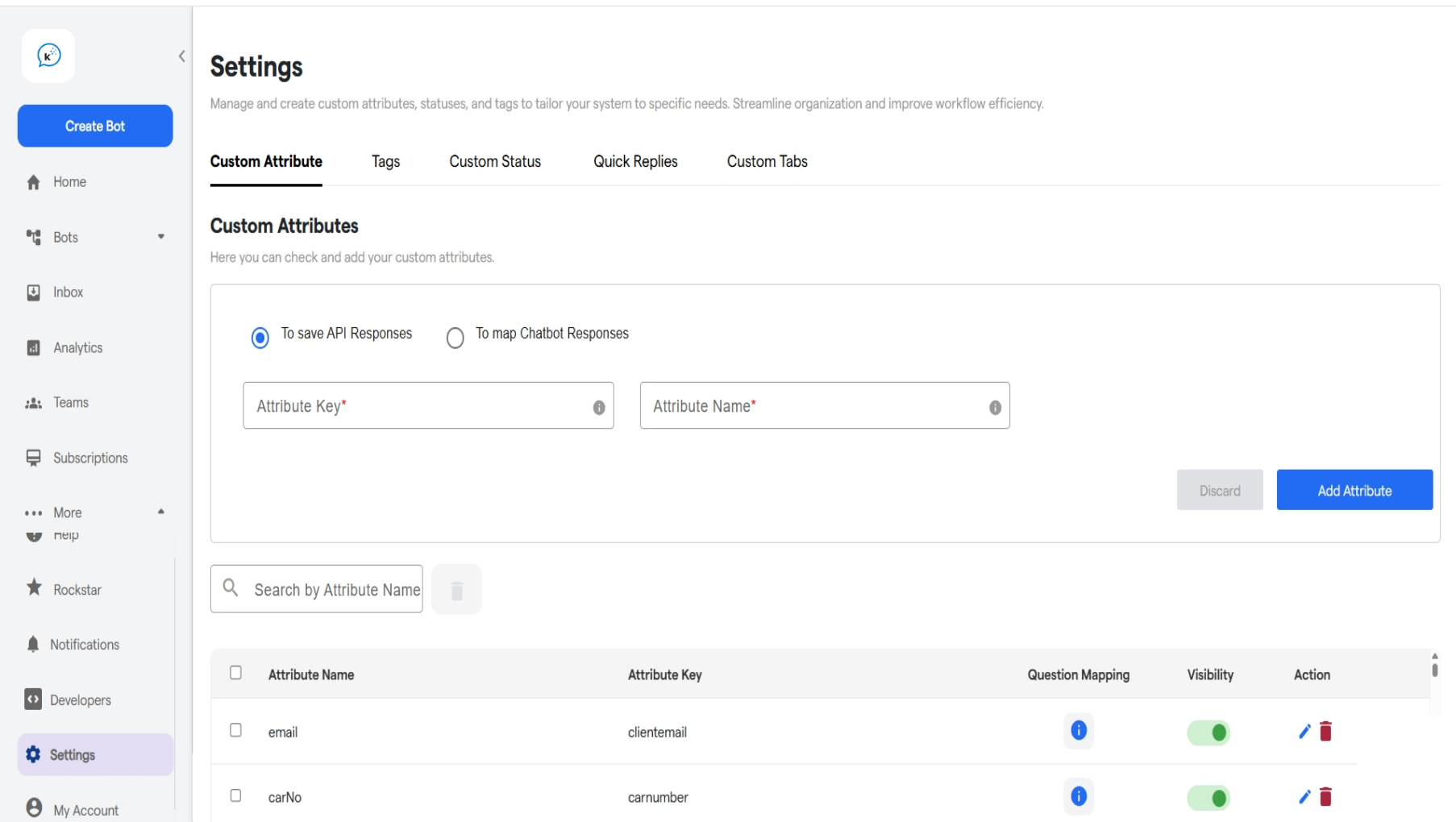The height and width of the screenshot is (822, 1456).
Task: Select the Rockstar sidebar item
Action: point(77,589)
